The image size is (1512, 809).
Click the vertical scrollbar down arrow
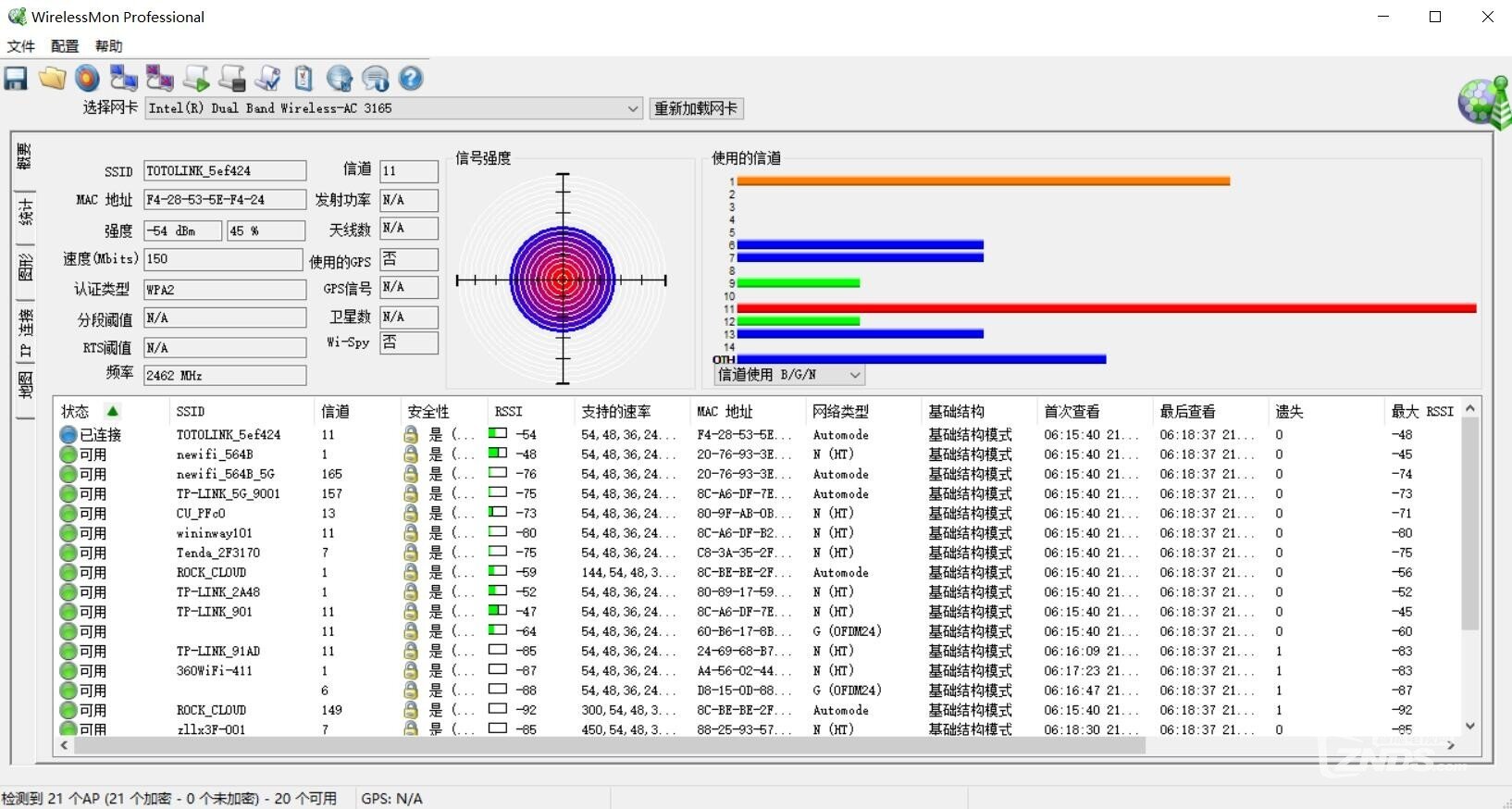coord(1469,727)
